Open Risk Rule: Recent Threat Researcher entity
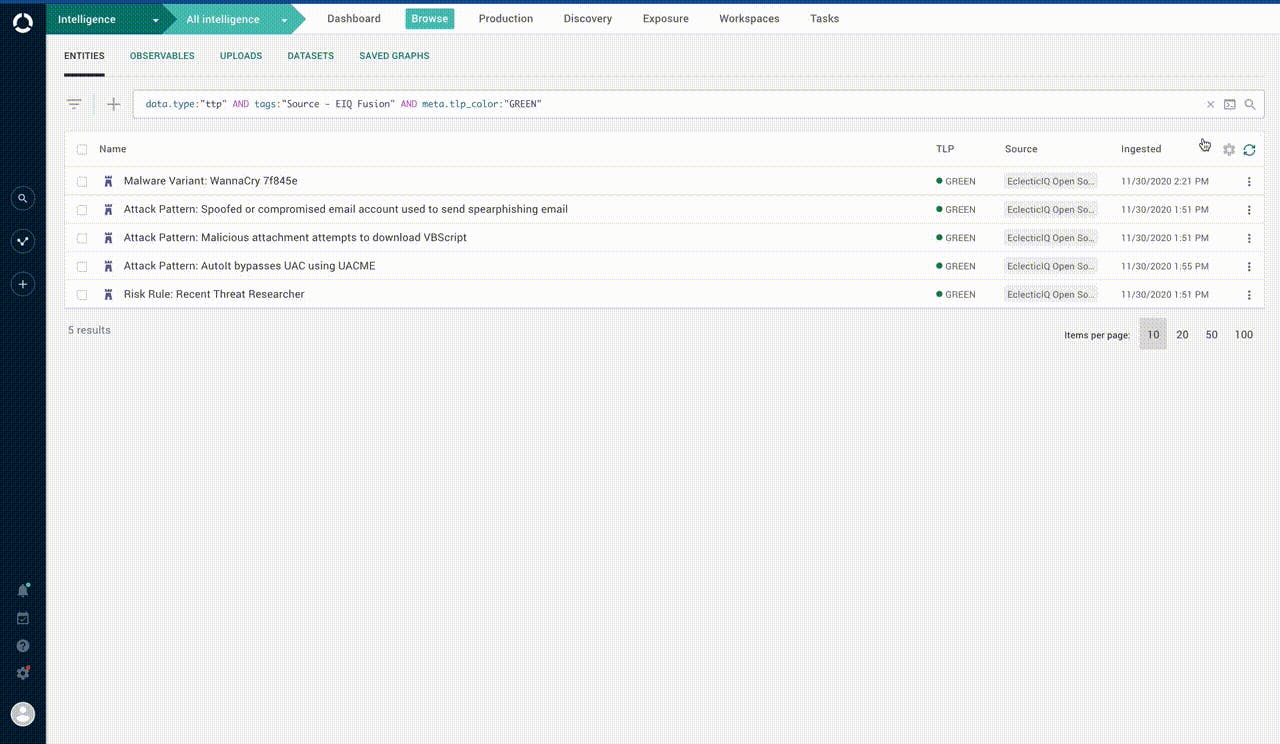1280x744 pixels. 214,294
